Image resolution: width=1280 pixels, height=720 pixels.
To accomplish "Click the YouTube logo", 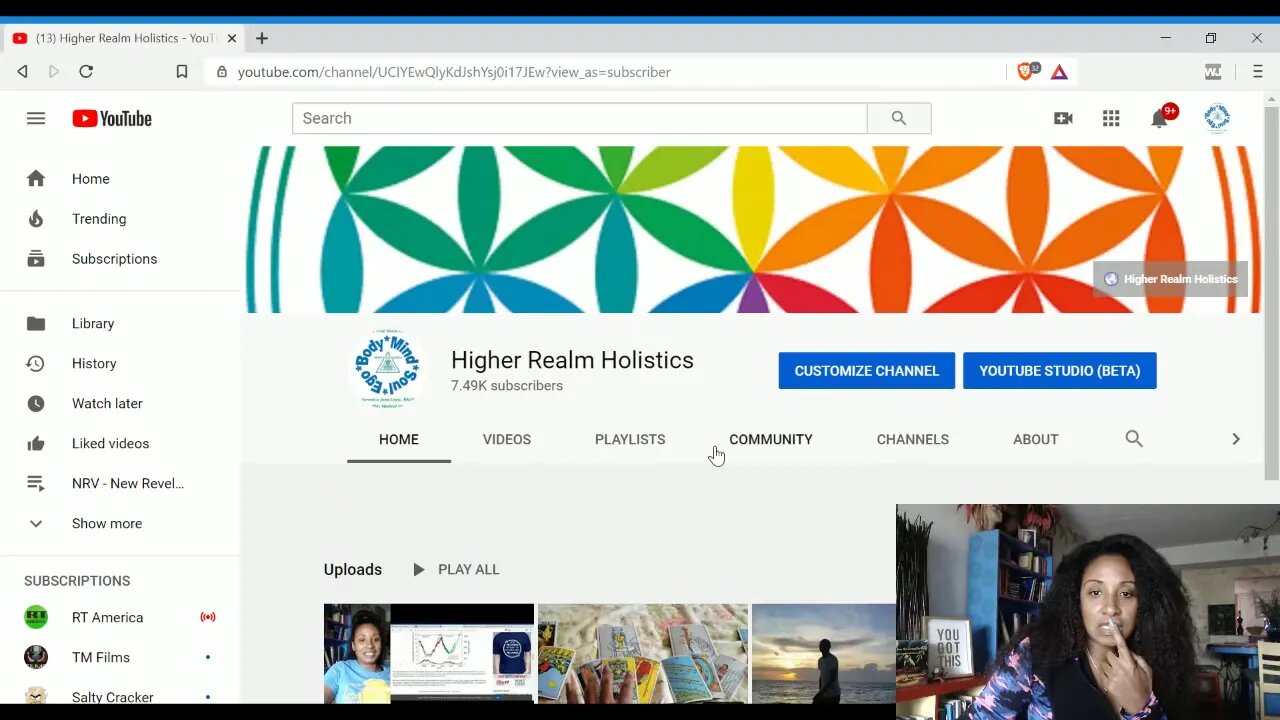I will point(112,118).
